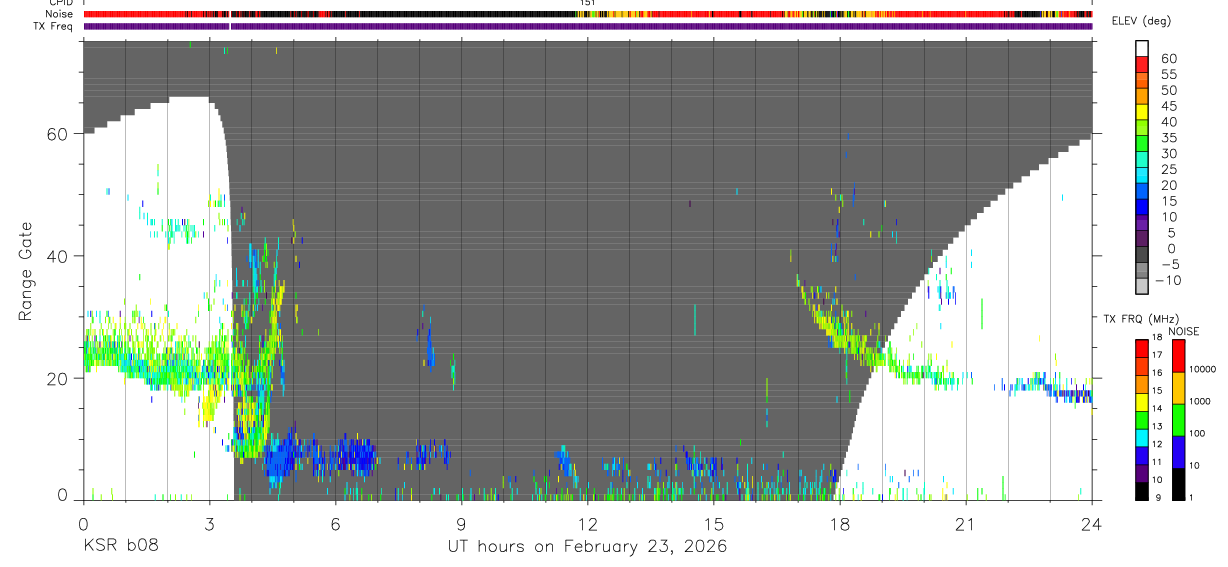
Task: Select the green 30–35 swatch in the ELEV bar
Action: 1141,144
